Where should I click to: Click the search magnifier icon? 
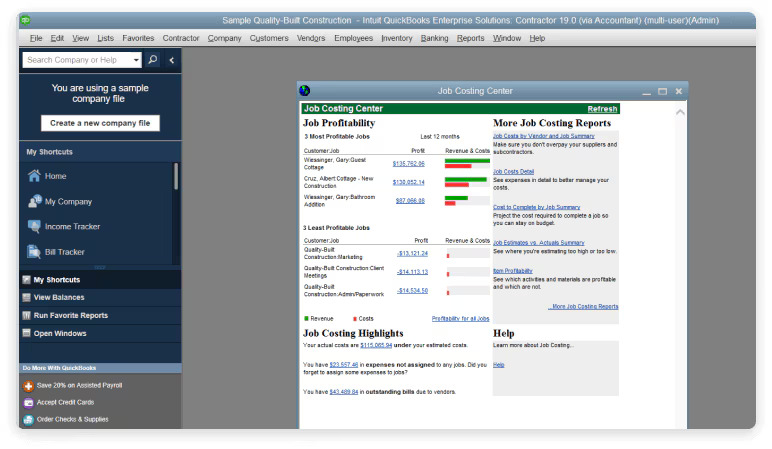tap(153, 60)
